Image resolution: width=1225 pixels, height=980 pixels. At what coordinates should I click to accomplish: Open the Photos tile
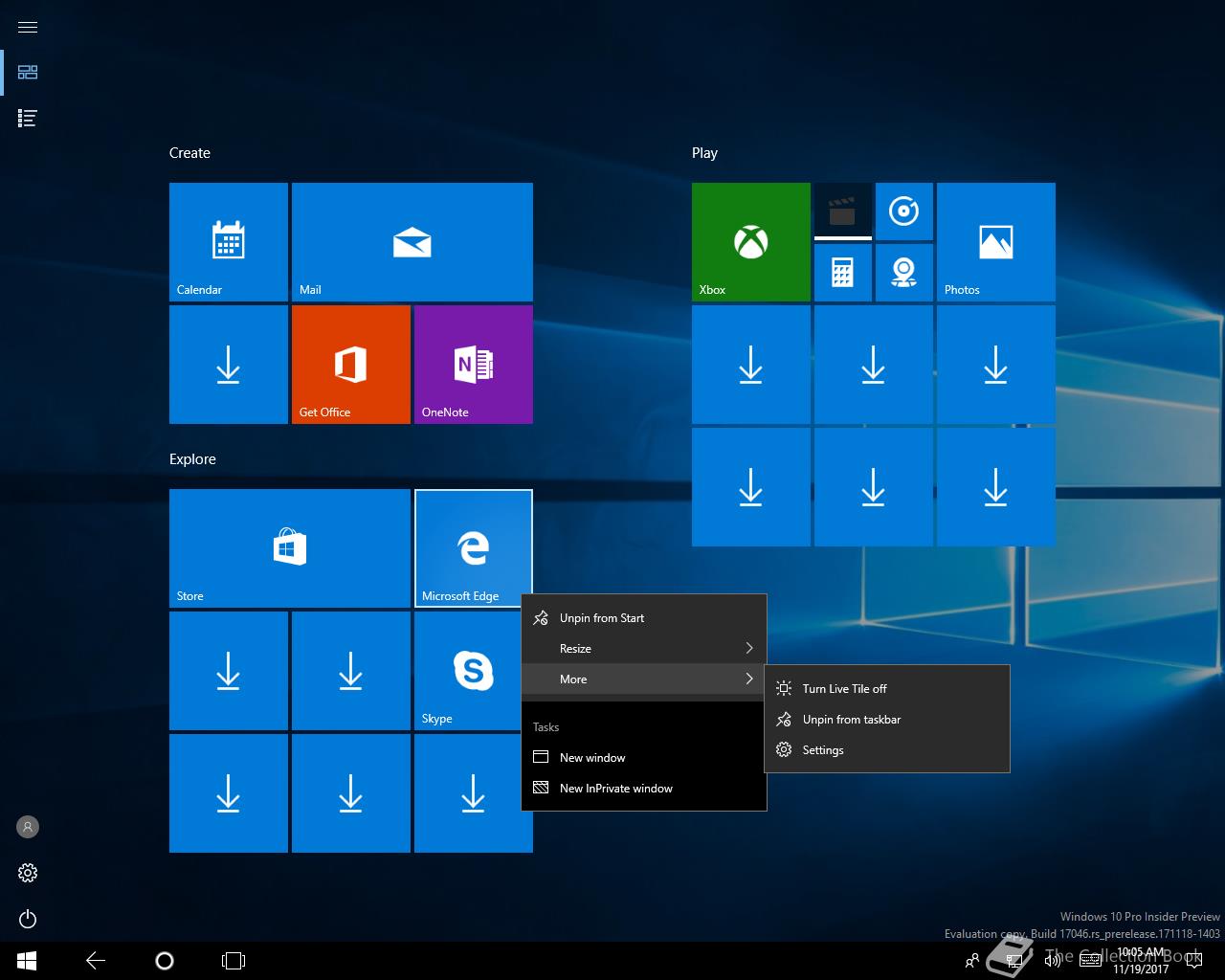pyautogui.click(x=996, y=242)
